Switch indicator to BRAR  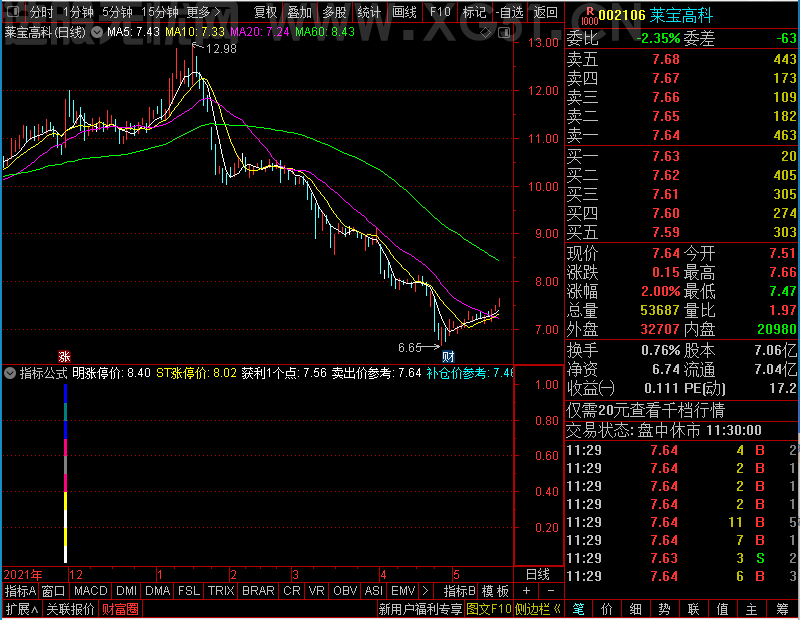(258, 591)
